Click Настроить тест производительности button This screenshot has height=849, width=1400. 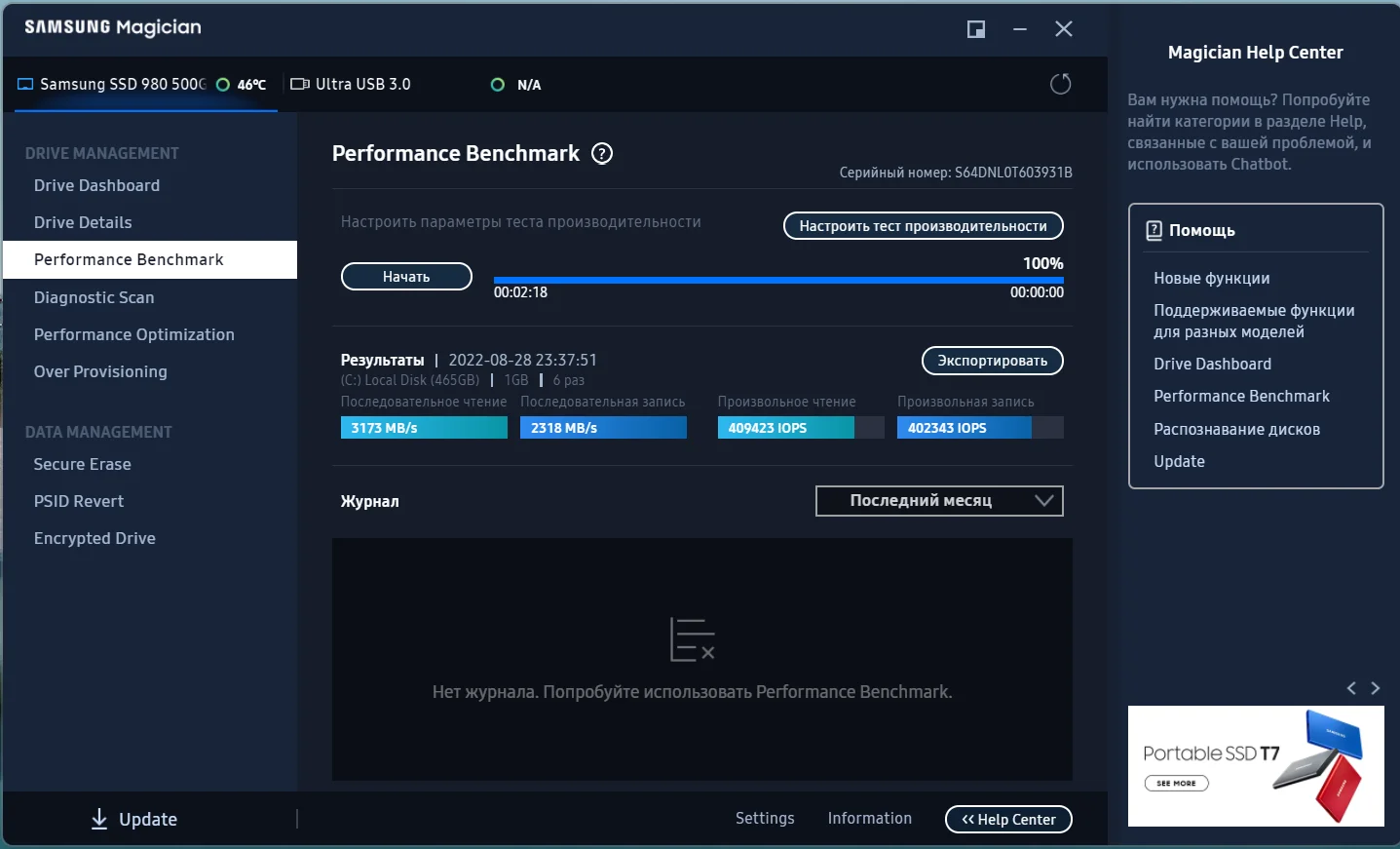924,226
